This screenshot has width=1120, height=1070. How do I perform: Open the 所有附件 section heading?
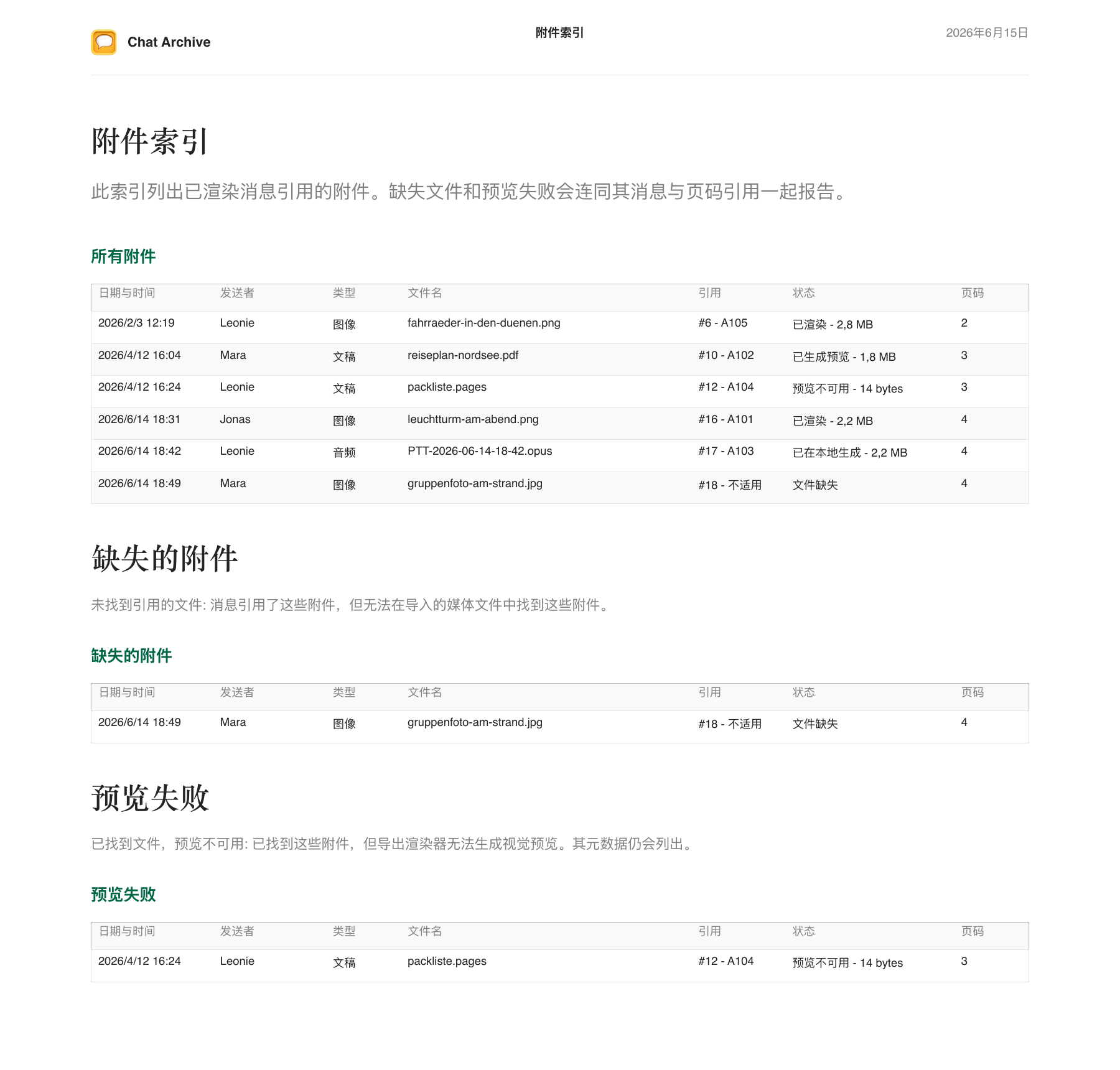click(x=123, y=256)
